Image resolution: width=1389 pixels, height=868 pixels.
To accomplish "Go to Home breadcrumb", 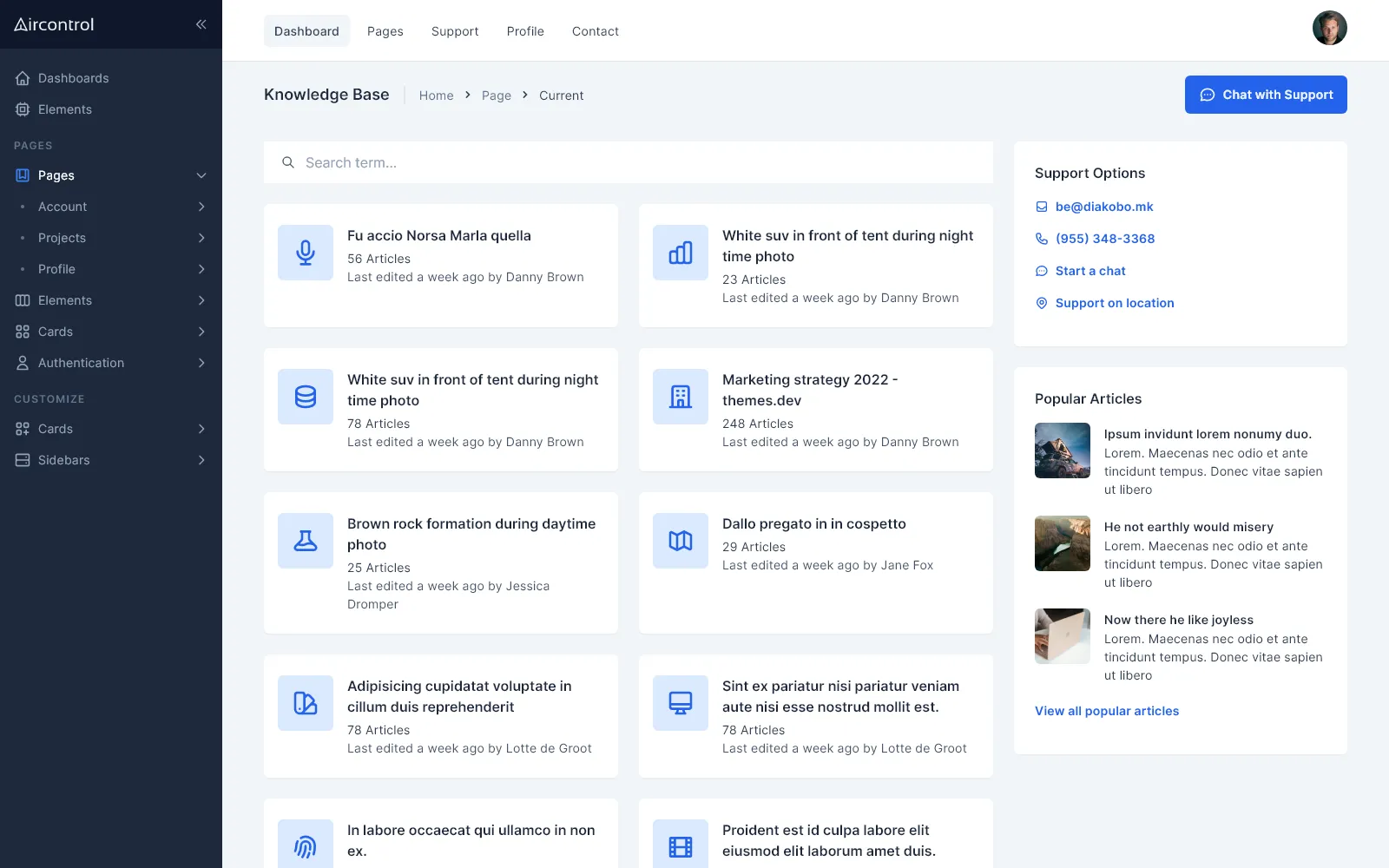I will pyautogui.click(x=436, y=95).
